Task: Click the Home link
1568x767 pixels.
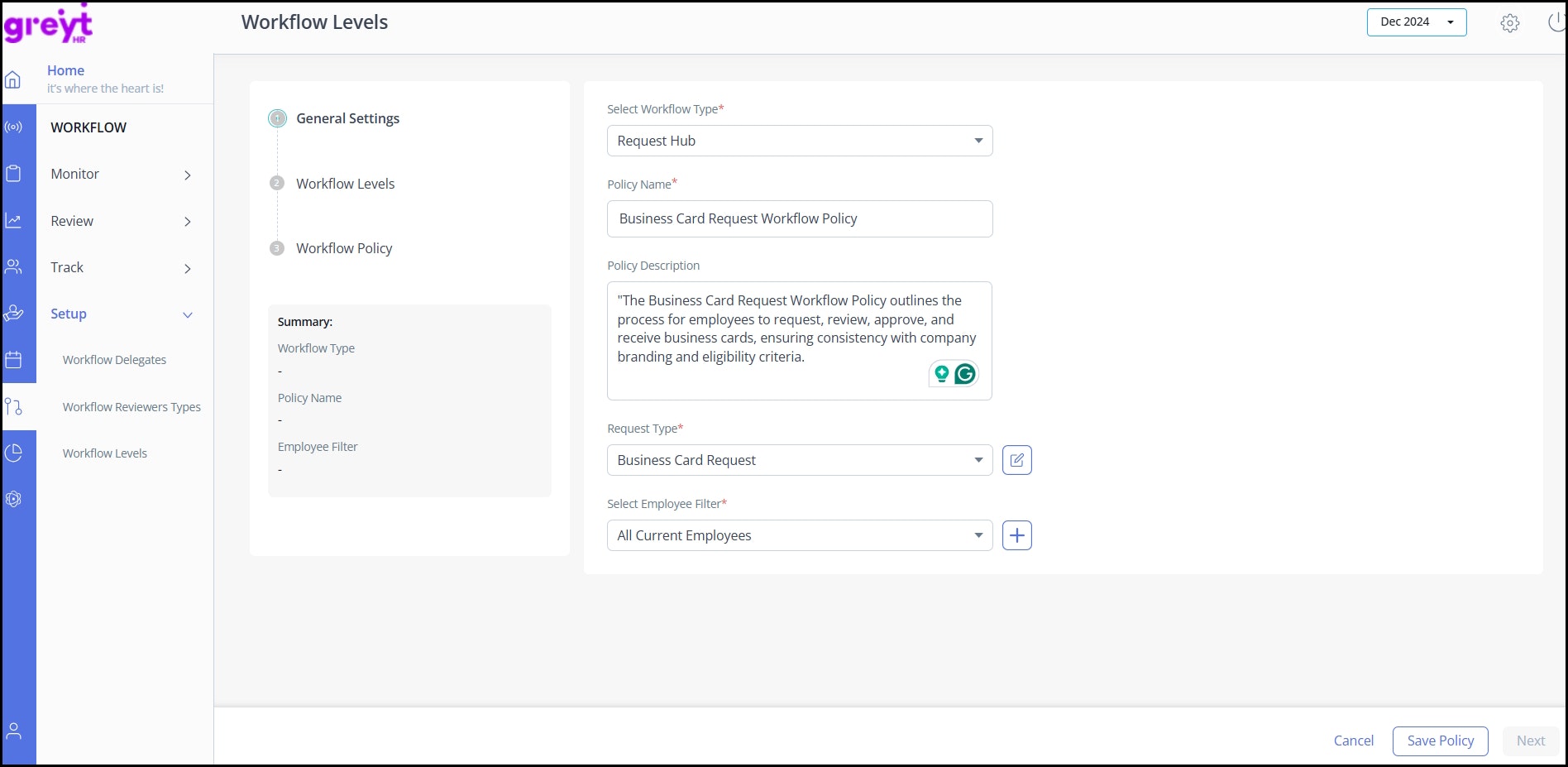Action: (65, 70)
